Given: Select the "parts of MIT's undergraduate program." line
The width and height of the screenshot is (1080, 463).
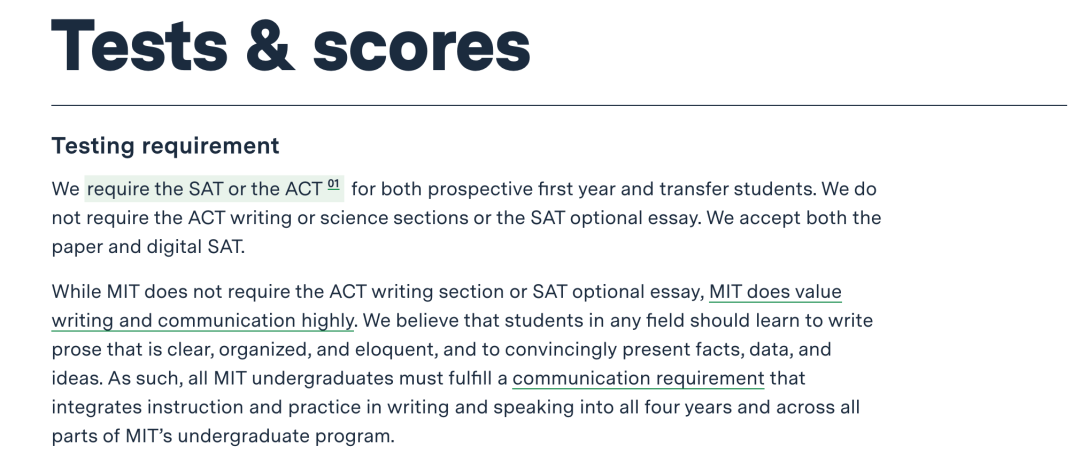Looking at the screenshot, I should coord(223,436).
